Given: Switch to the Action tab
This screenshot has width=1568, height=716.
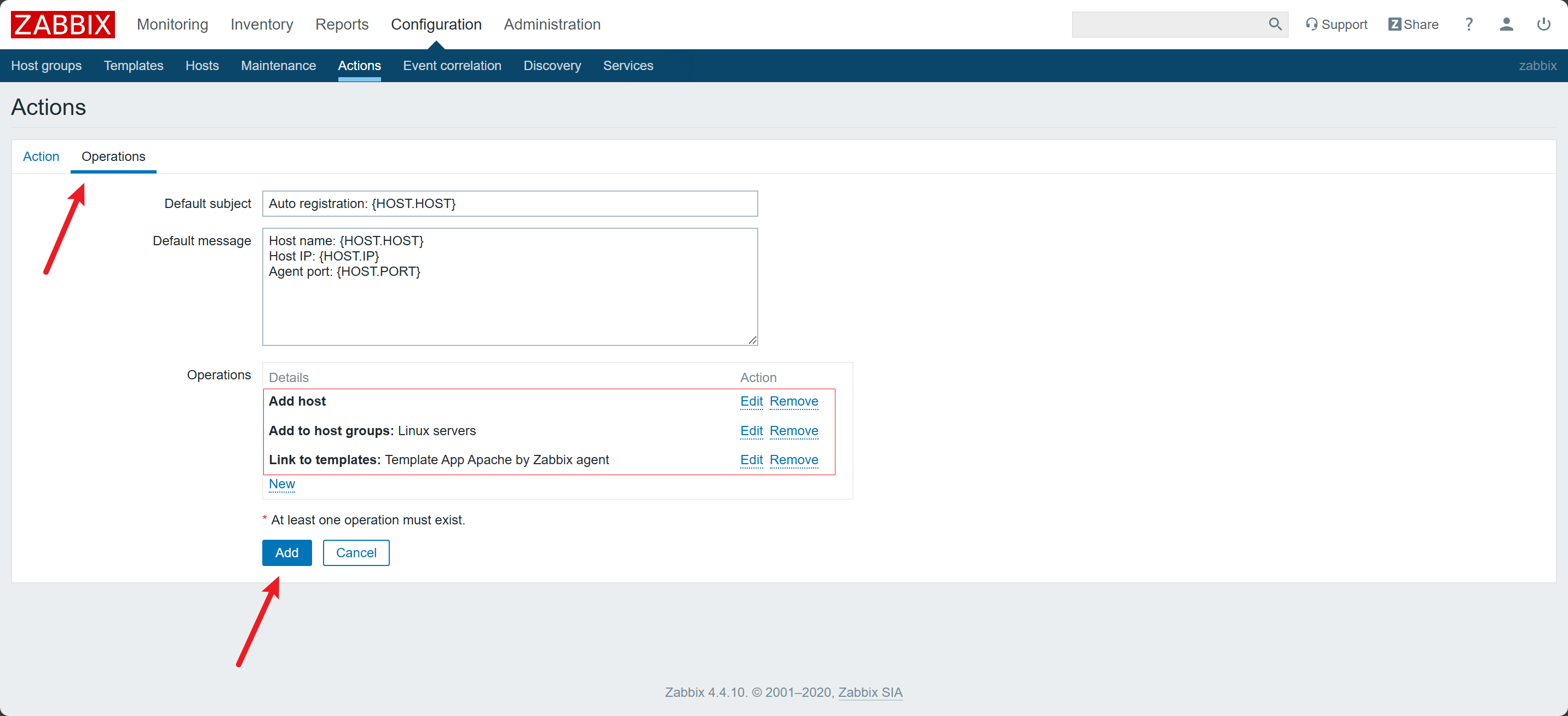Looking at the screenshot, I should (41, 157).
